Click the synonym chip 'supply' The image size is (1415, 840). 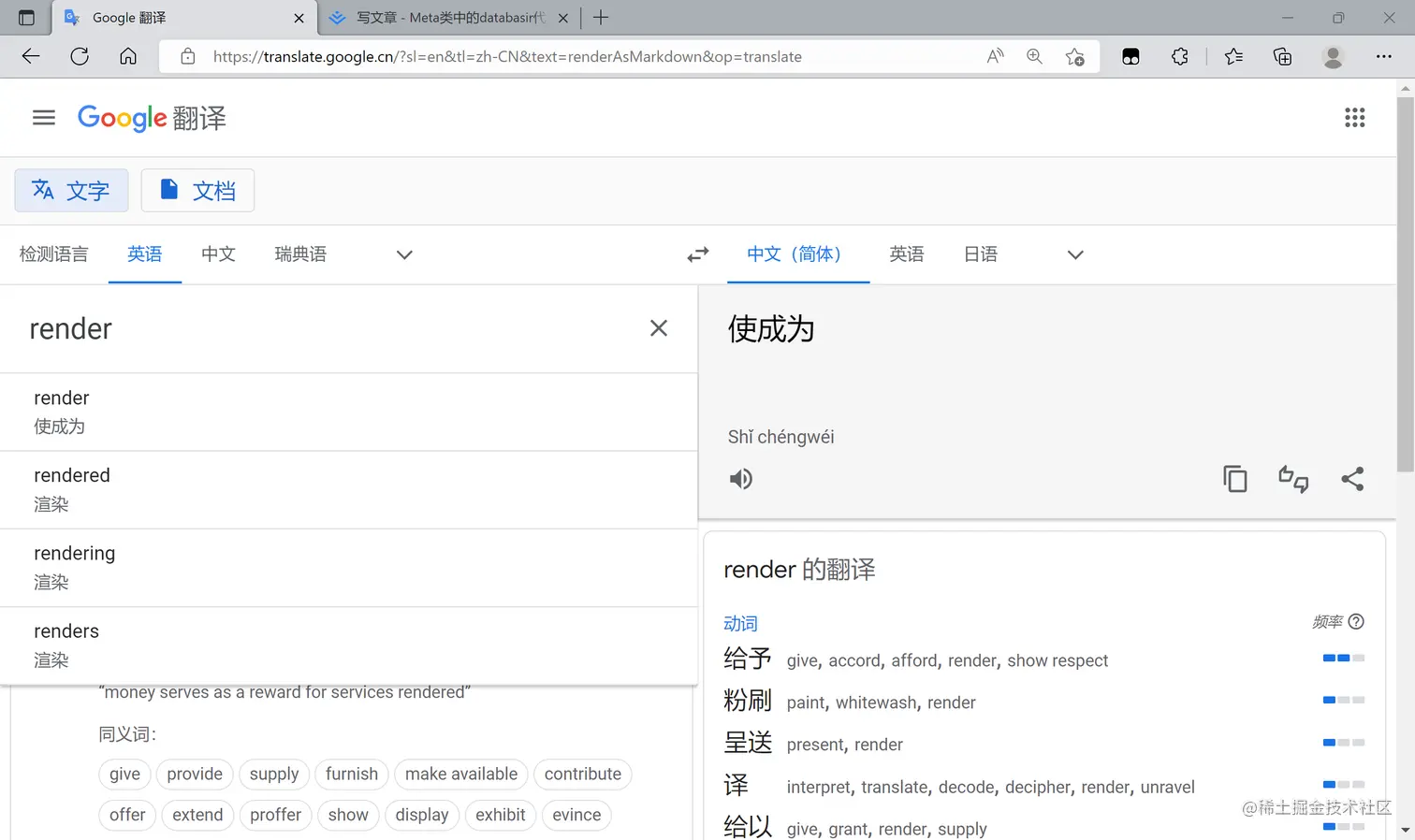tap(274, 775)
